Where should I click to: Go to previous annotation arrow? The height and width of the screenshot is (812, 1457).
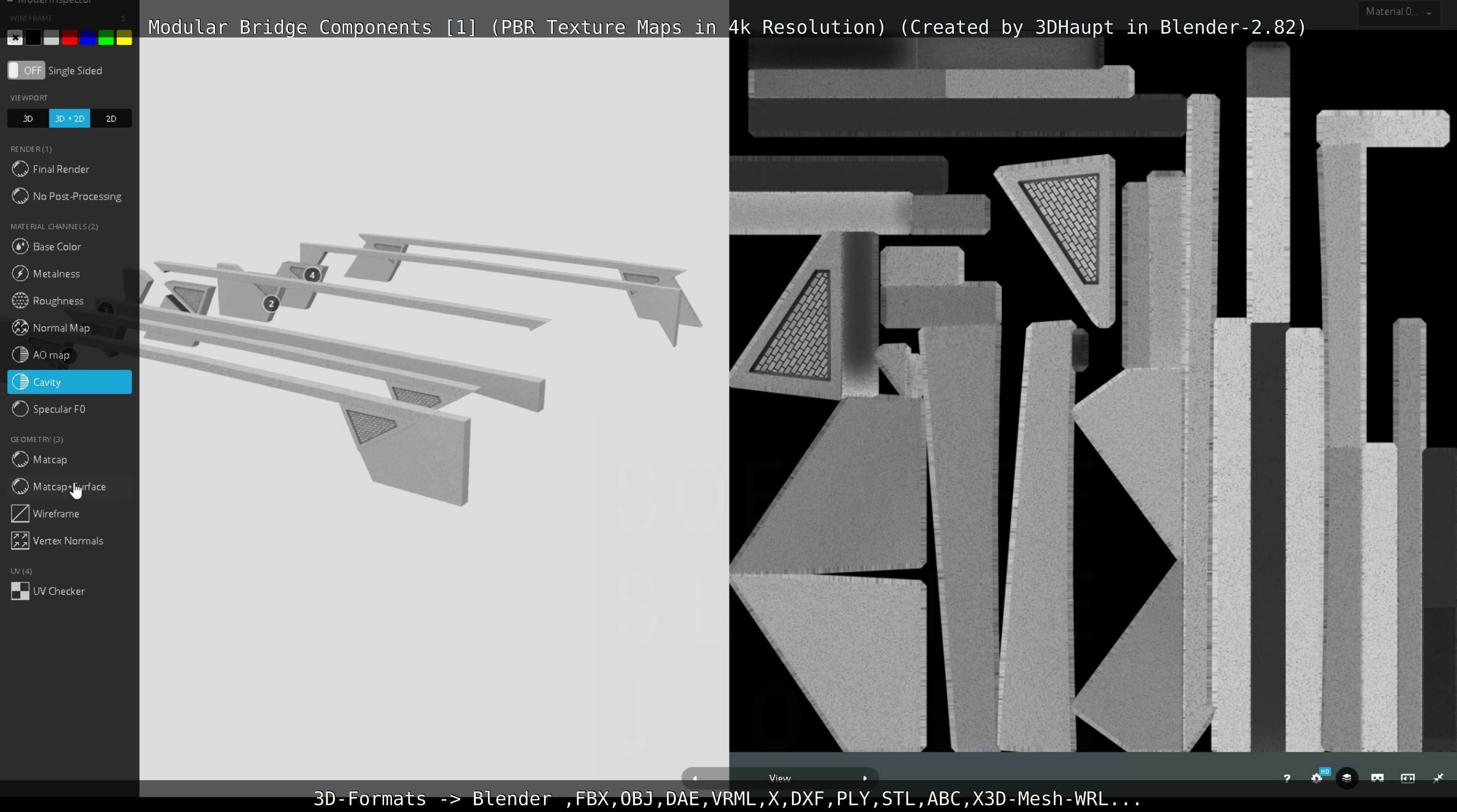[694, 779]
